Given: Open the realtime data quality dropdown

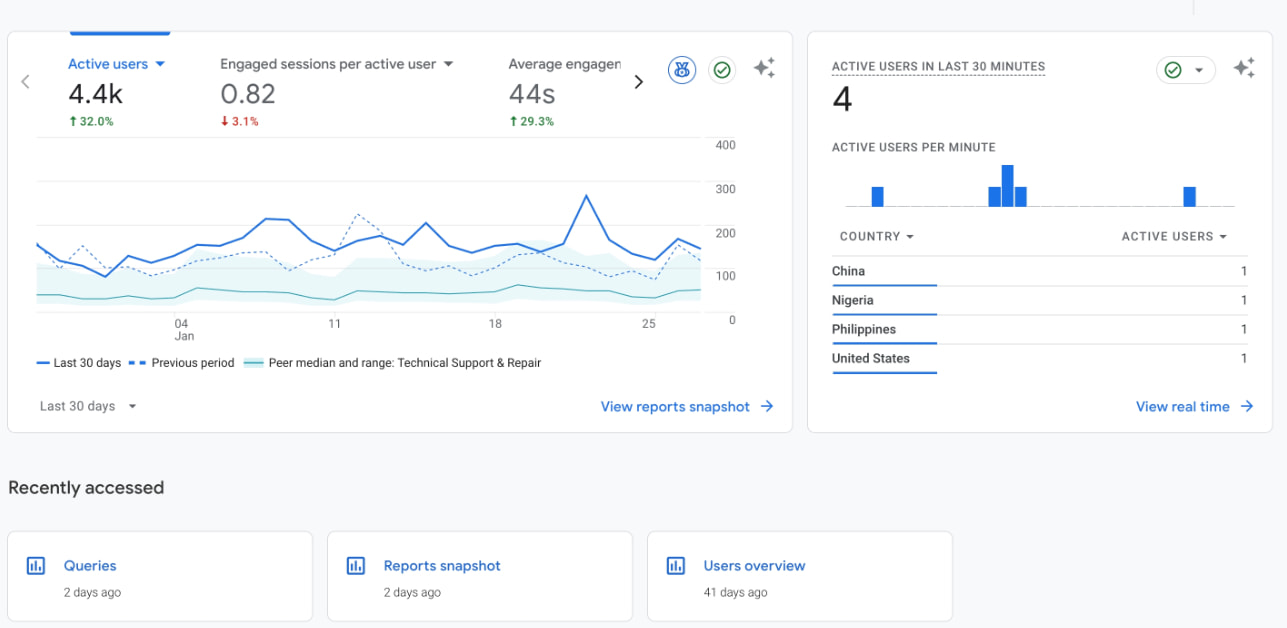Looking at the screenshot, I should [1186, 70].
